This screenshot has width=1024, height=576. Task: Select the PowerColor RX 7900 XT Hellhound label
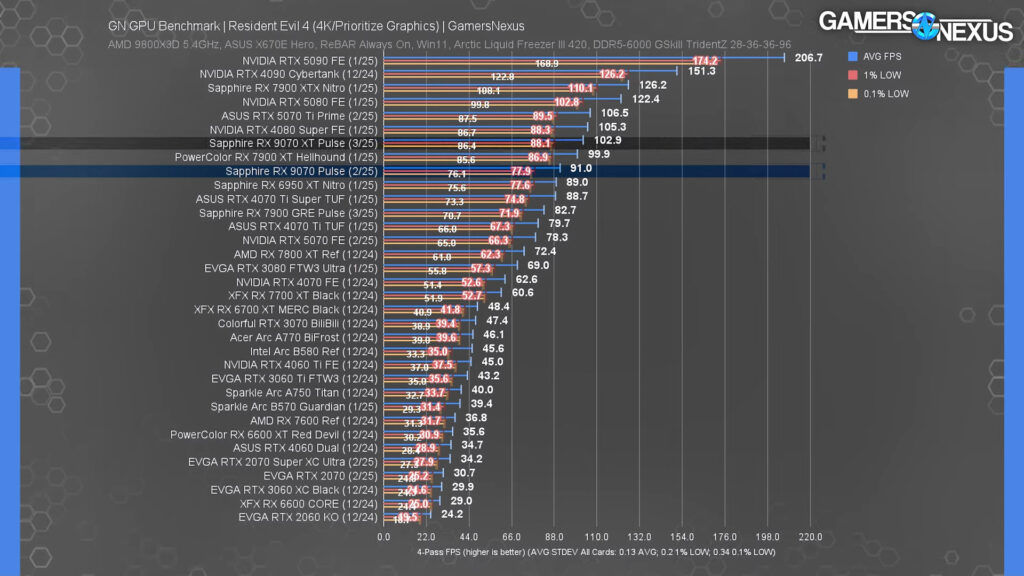pos(276,157)
